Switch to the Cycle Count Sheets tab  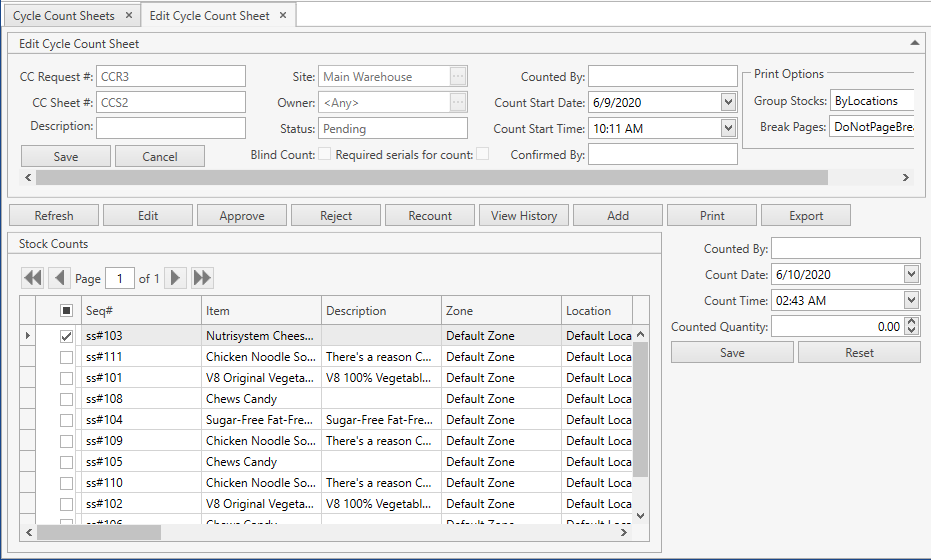tap(62, 16)
